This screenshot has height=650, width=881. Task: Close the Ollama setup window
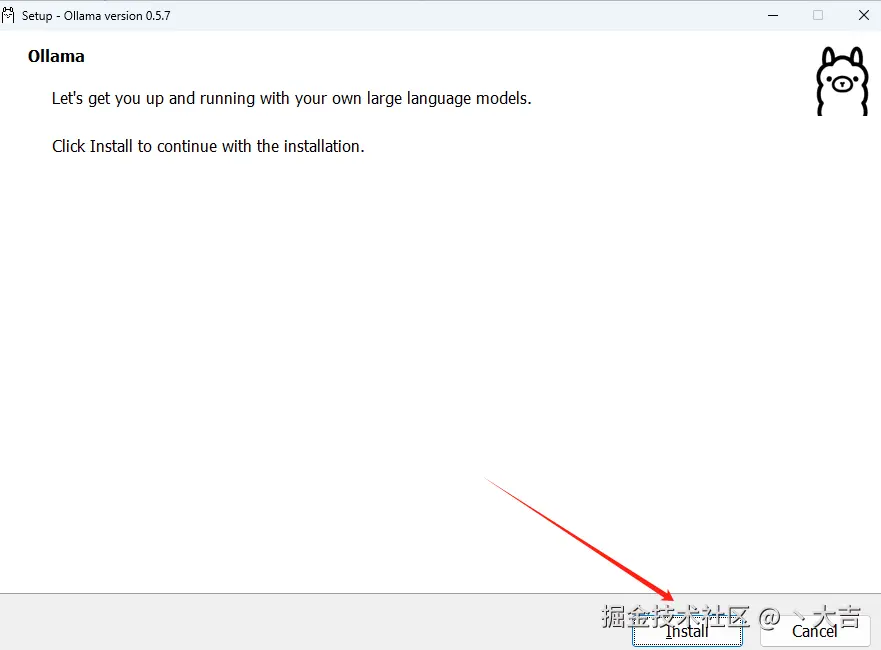point(864,15)
